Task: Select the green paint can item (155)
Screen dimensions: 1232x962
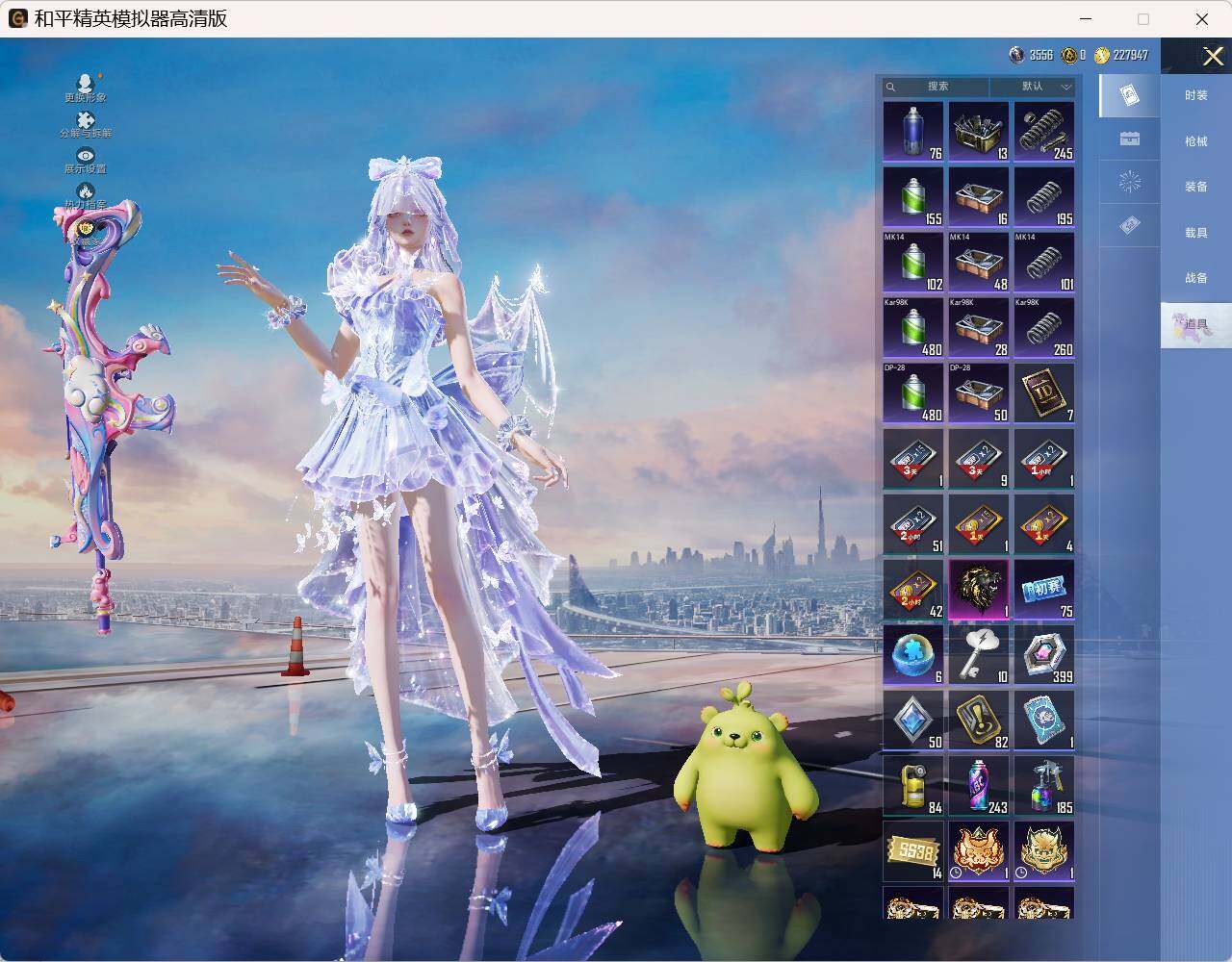Action: (913, 197)
